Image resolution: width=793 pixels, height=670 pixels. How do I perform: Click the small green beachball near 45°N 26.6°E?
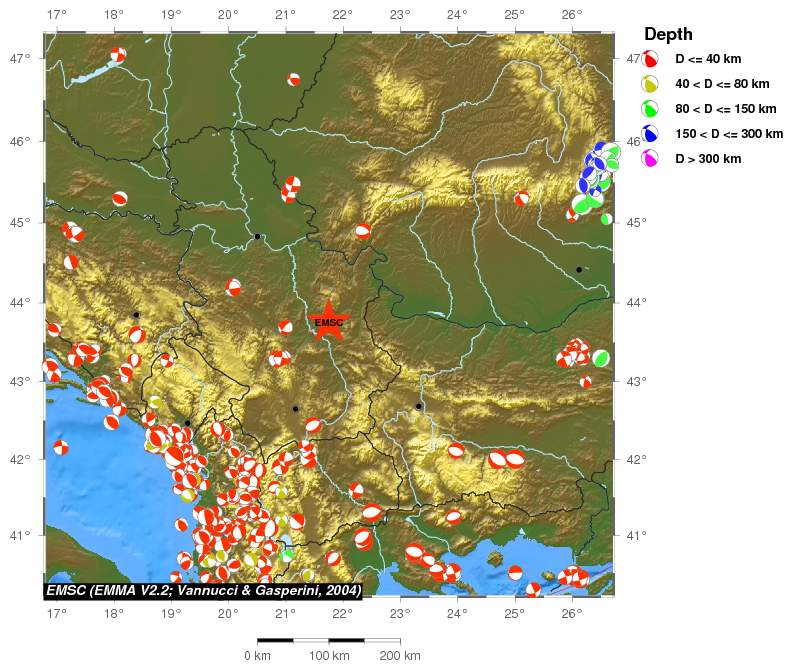click(606, 219)
